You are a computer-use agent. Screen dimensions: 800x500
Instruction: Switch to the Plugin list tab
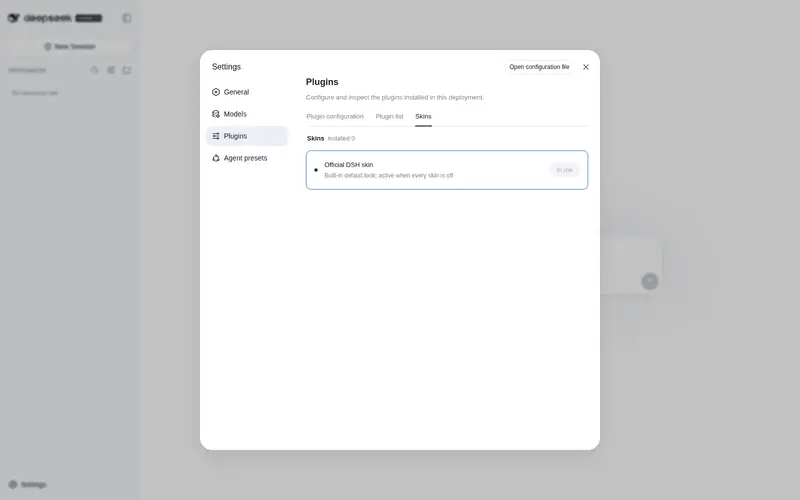coord(389,116)
